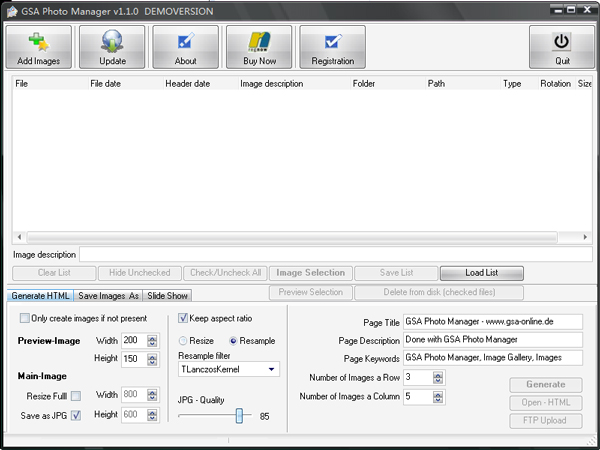Sort by the File date column header

125,83
